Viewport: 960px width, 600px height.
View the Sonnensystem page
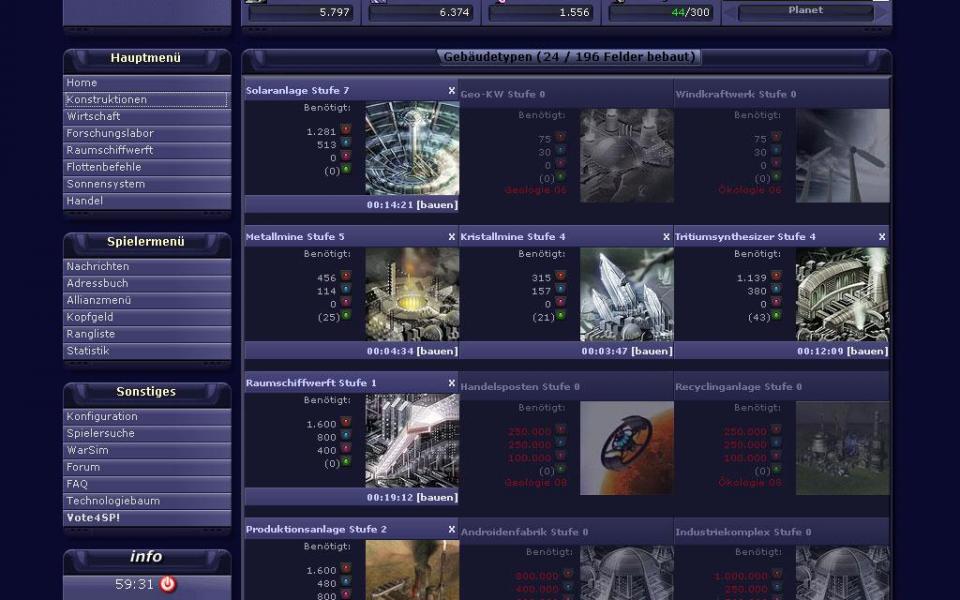coord(147,184)
